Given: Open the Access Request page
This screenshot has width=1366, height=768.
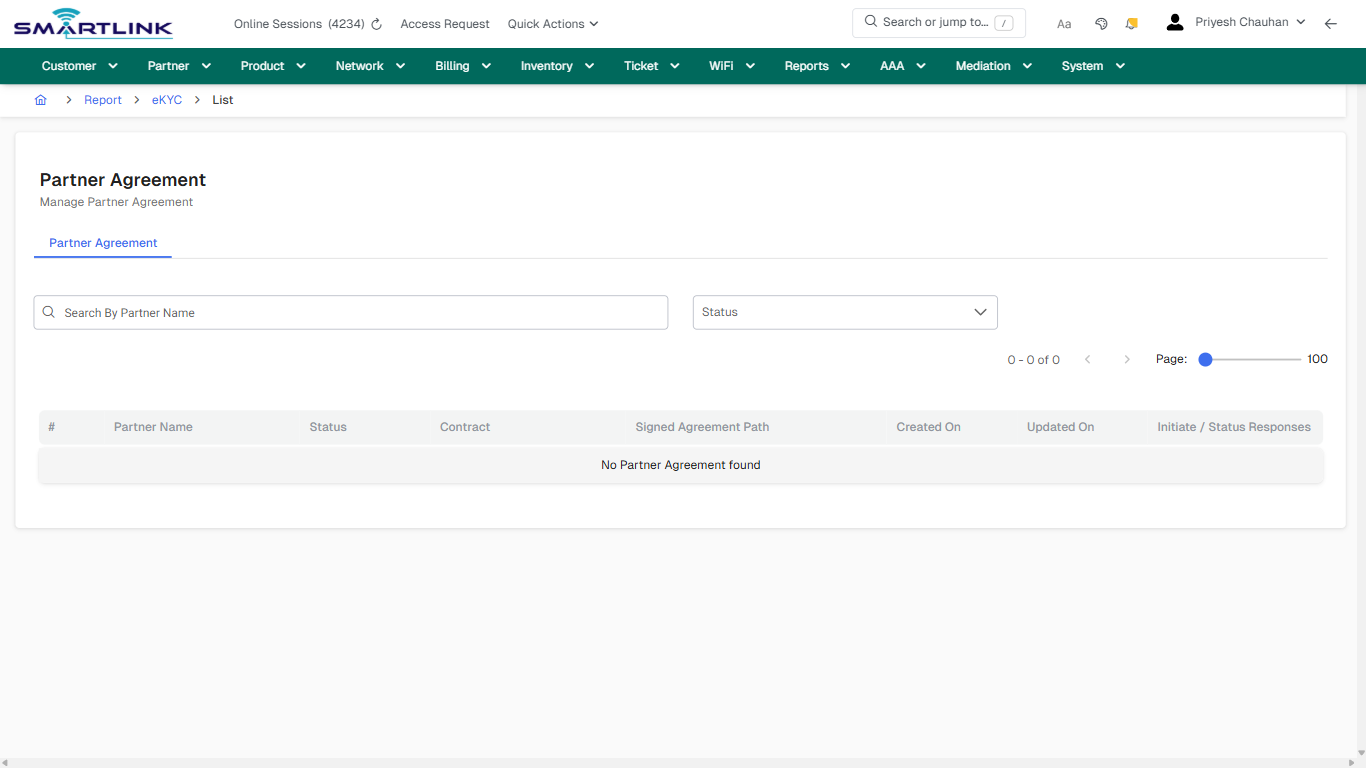Looking at the screenshot, I should coord(444,23).
